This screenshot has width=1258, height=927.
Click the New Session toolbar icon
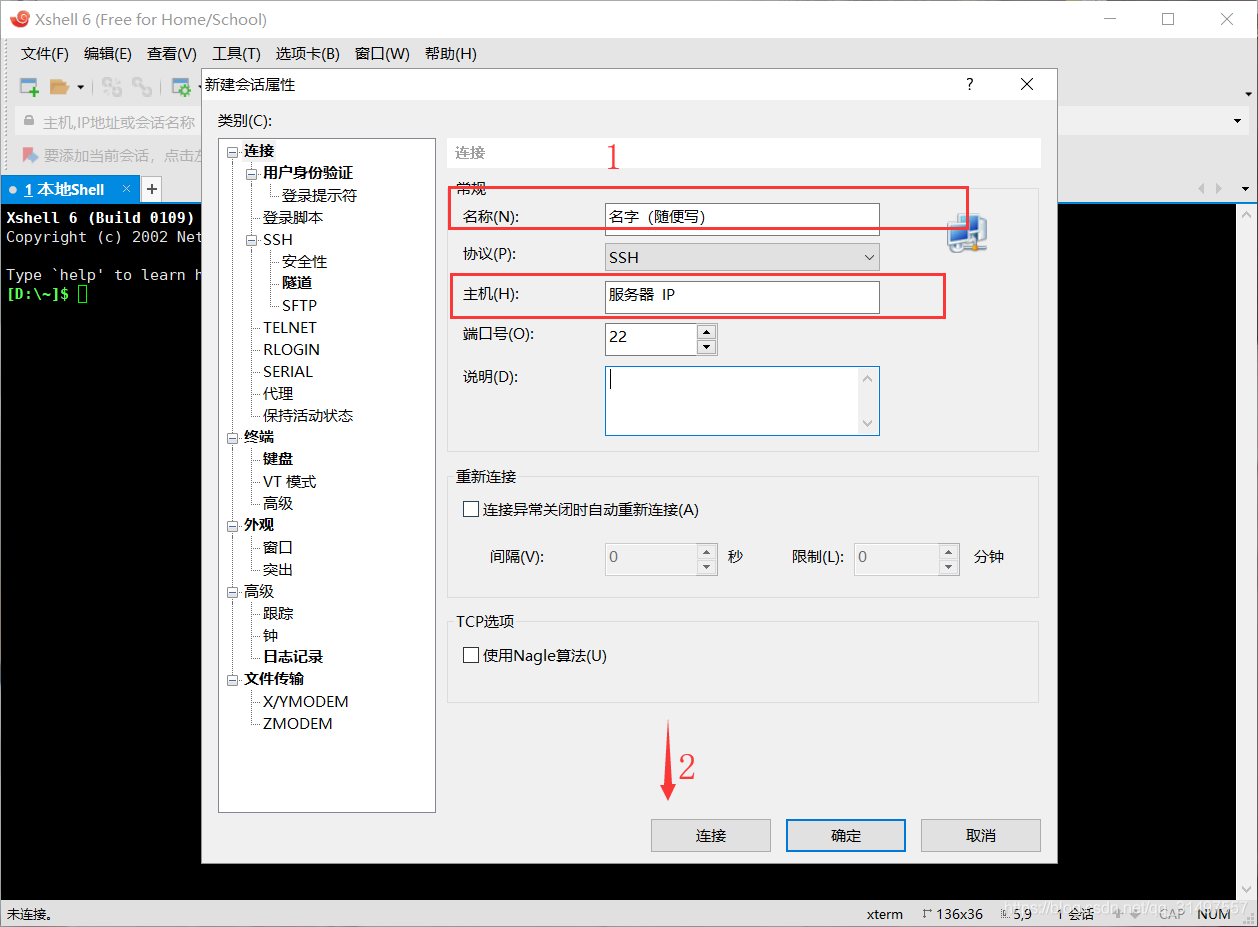[30, 87]
